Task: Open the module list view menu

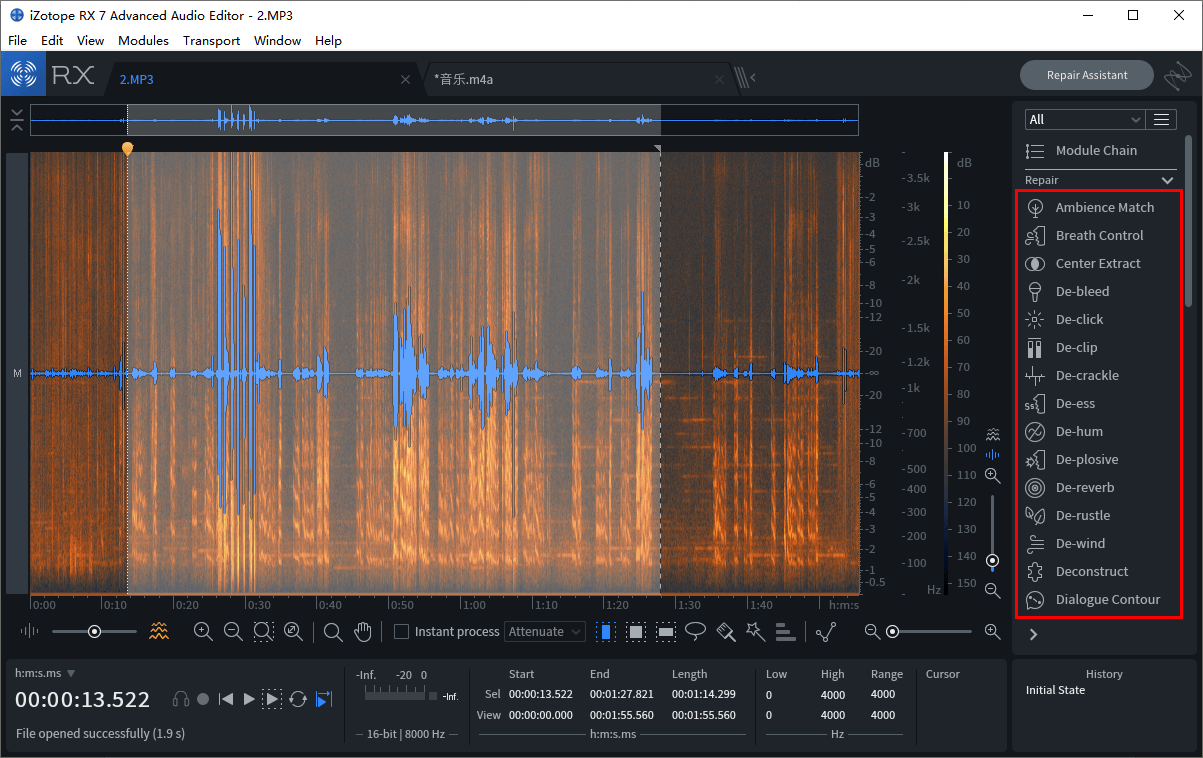Action: 1161,119
